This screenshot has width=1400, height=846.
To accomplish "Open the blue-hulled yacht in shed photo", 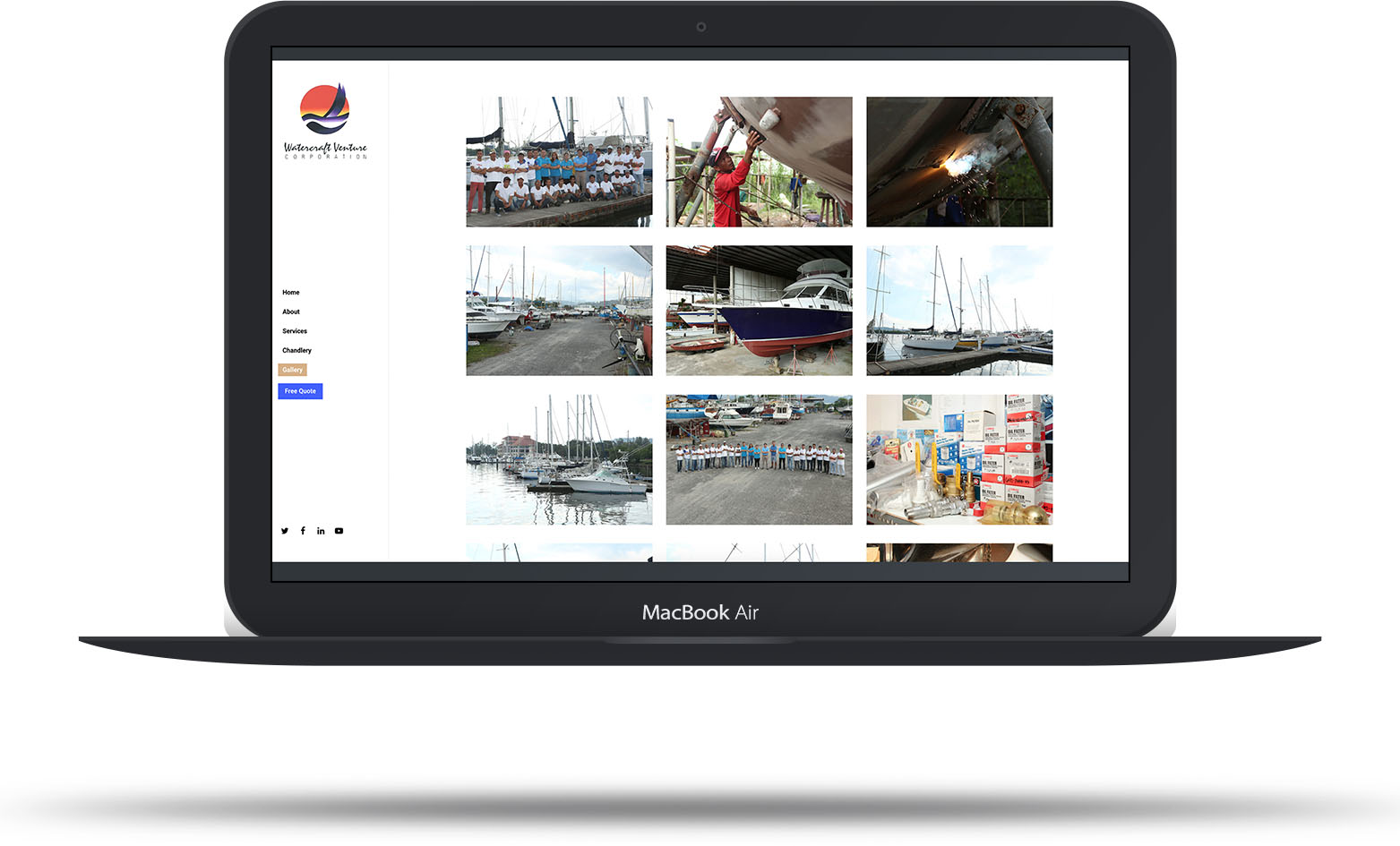I will click(x=759, y=311).
